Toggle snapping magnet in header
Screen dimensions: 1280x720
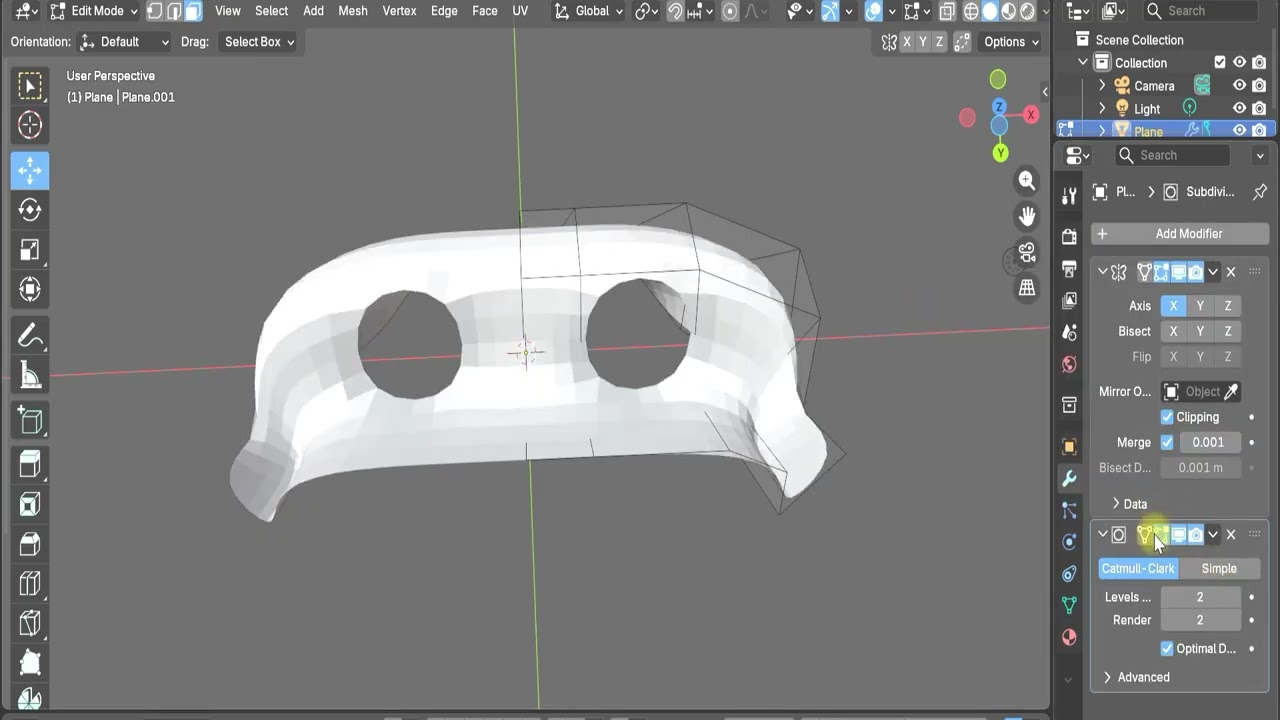(675, 11)
